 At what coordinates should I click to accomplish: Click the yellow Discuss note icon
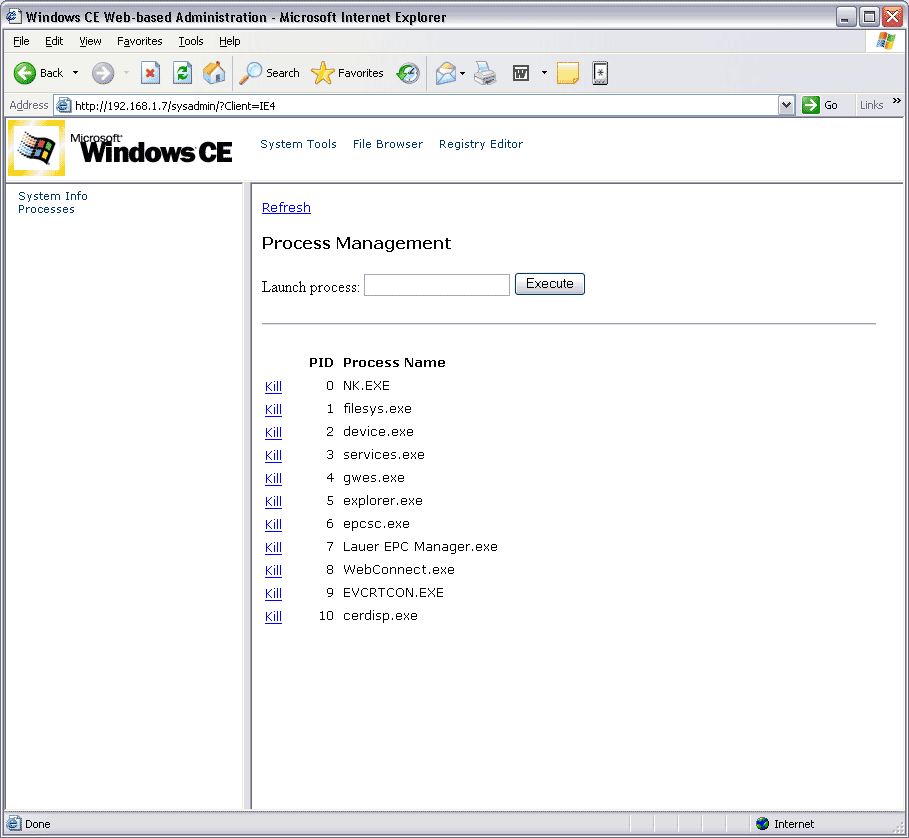coord(568,73)
